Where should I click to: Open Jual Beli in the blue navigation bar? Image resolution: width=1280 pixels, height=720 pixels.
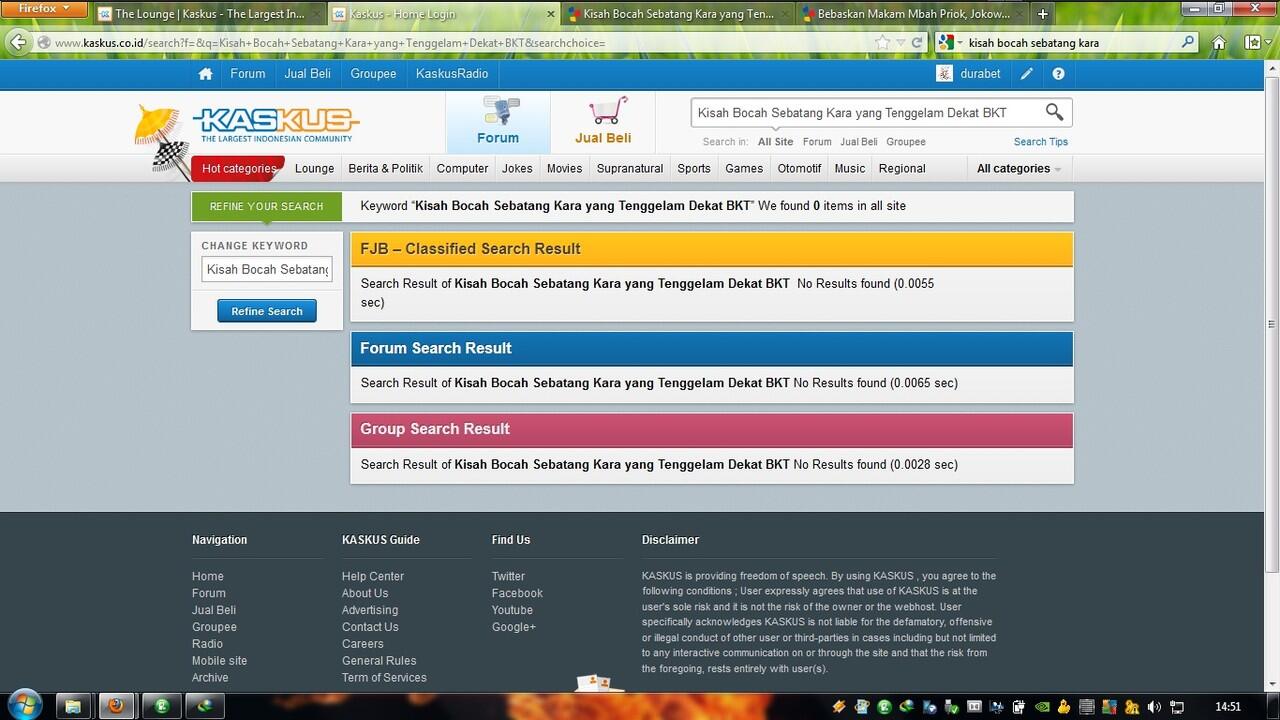click(x=308, y=74)
